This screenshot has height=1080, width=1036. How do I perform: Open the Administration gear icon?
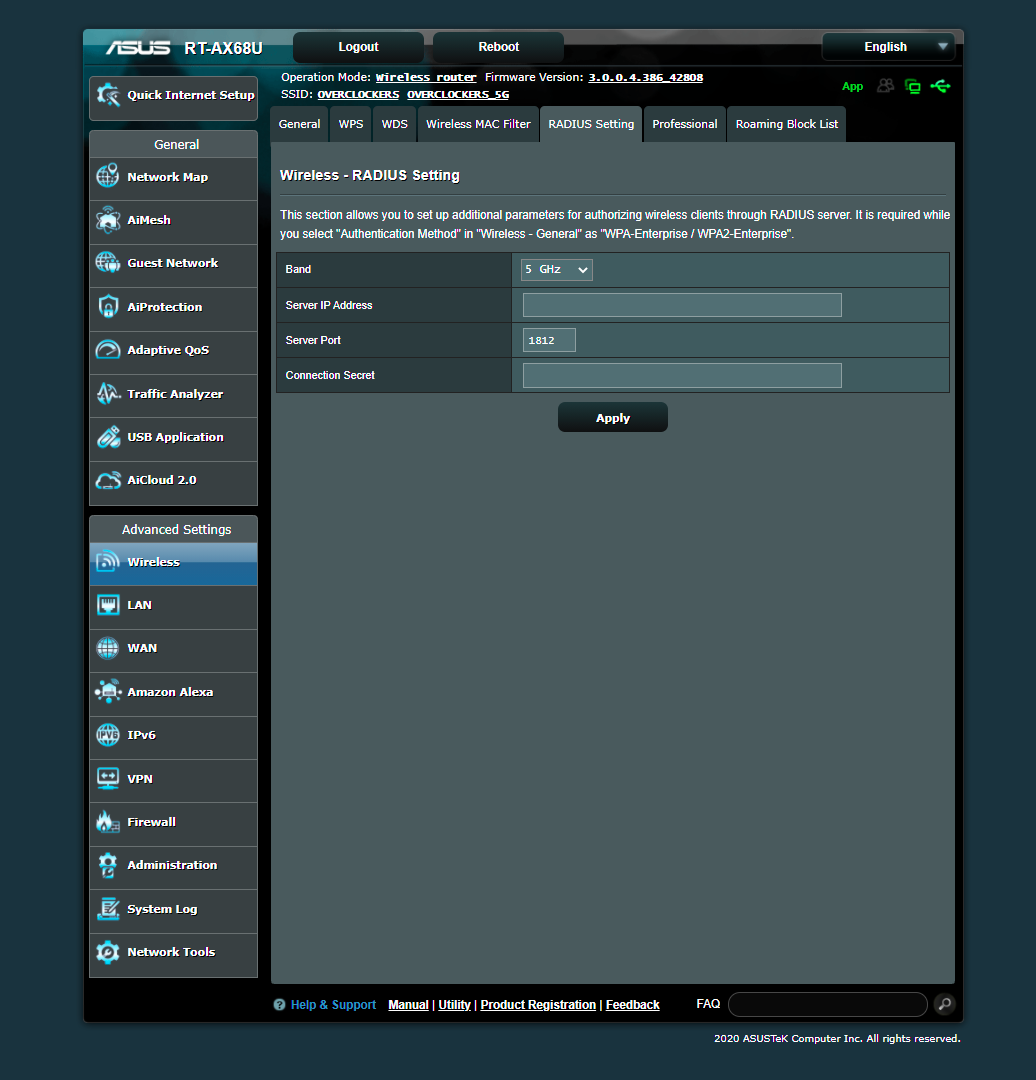[107, 865]
